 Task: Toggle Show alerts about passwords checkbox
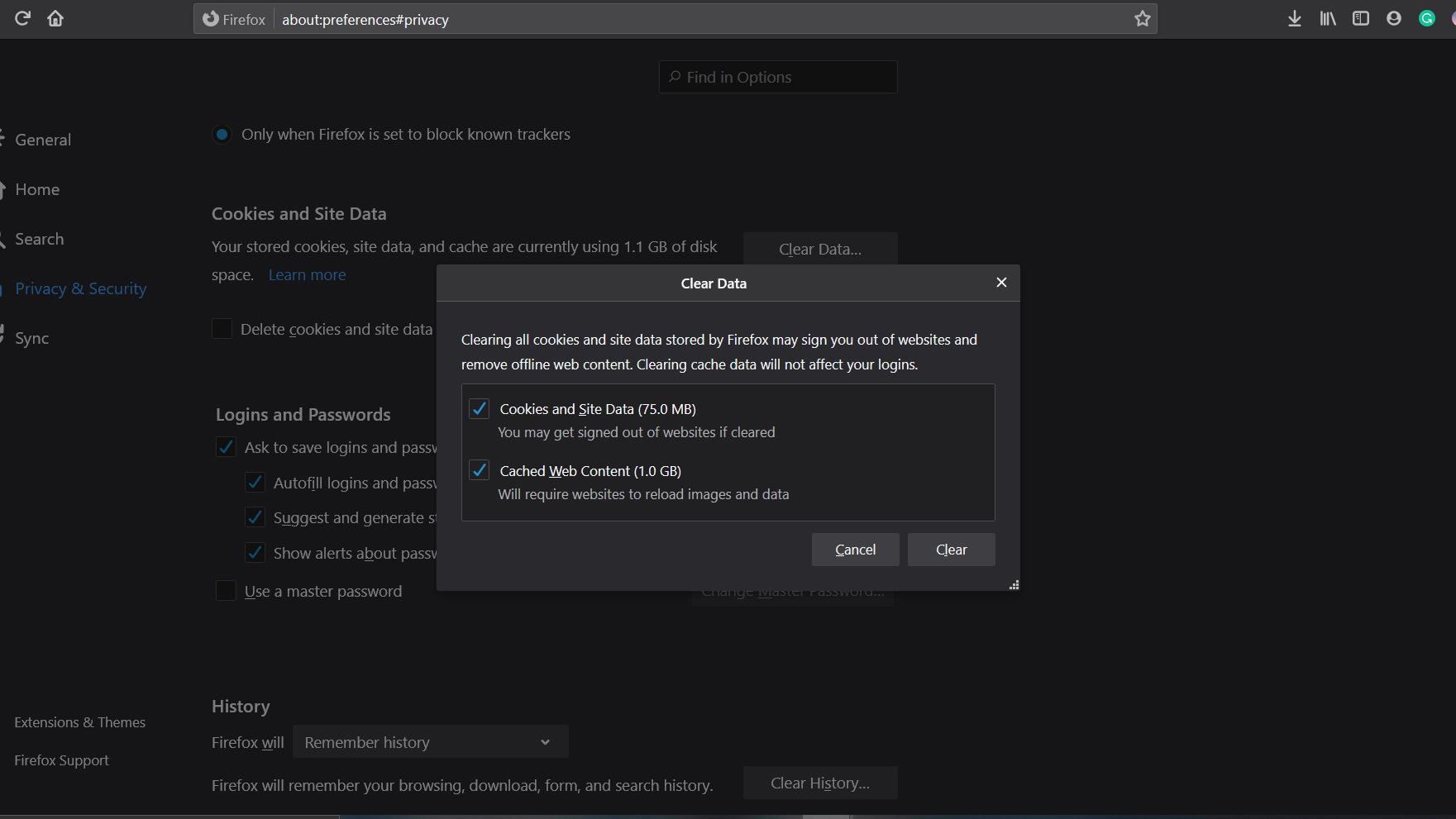point(255,553)
